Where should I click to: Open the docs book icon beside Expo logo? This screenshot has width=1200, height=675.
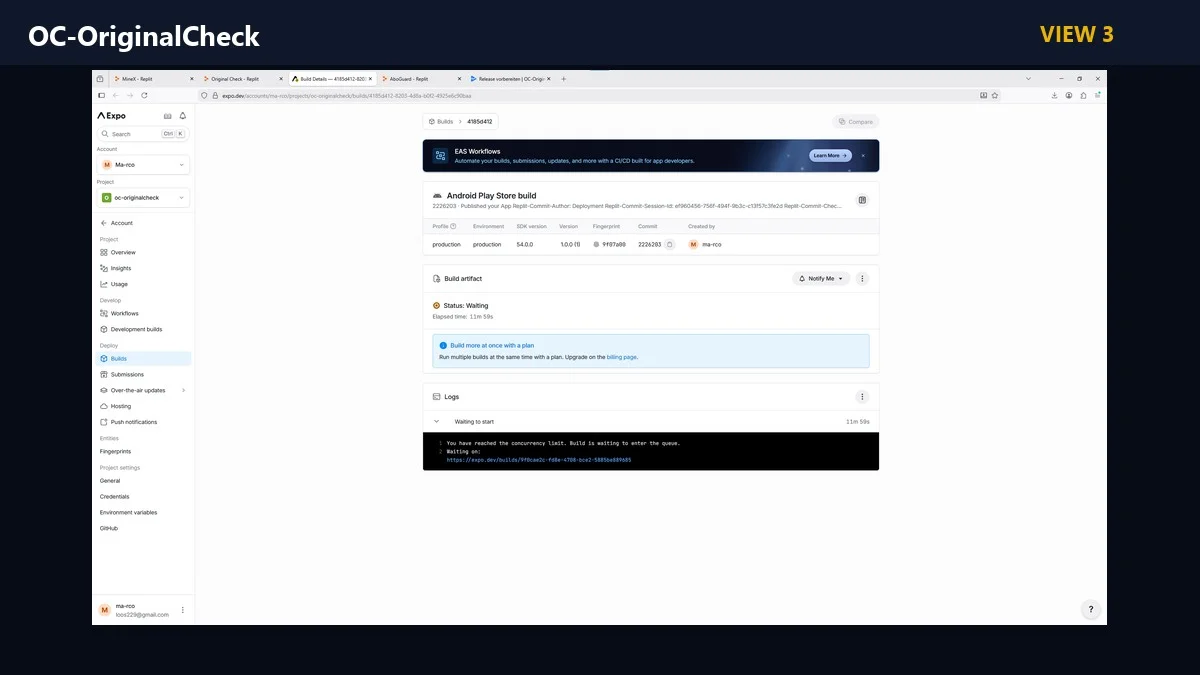167,116
